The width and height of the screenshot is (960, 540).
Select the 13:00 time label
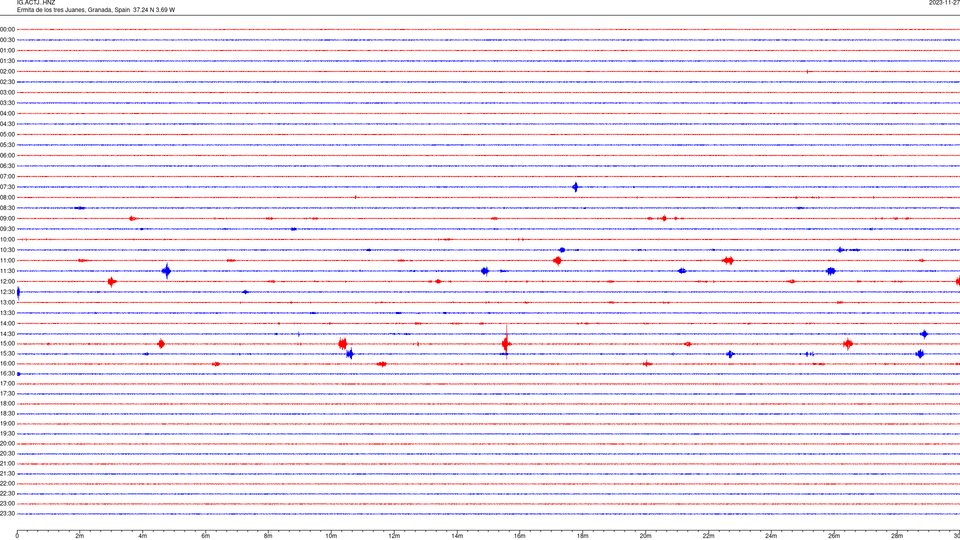coord(7,302)
